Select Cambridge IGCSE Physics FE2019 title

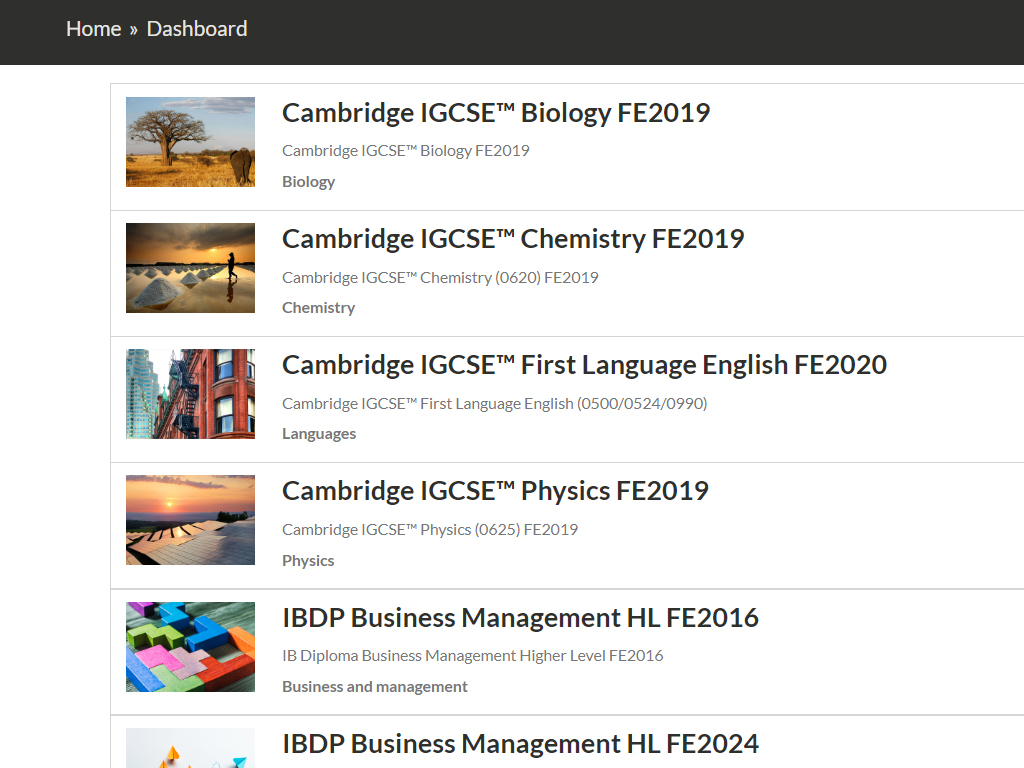pos(495,491)
